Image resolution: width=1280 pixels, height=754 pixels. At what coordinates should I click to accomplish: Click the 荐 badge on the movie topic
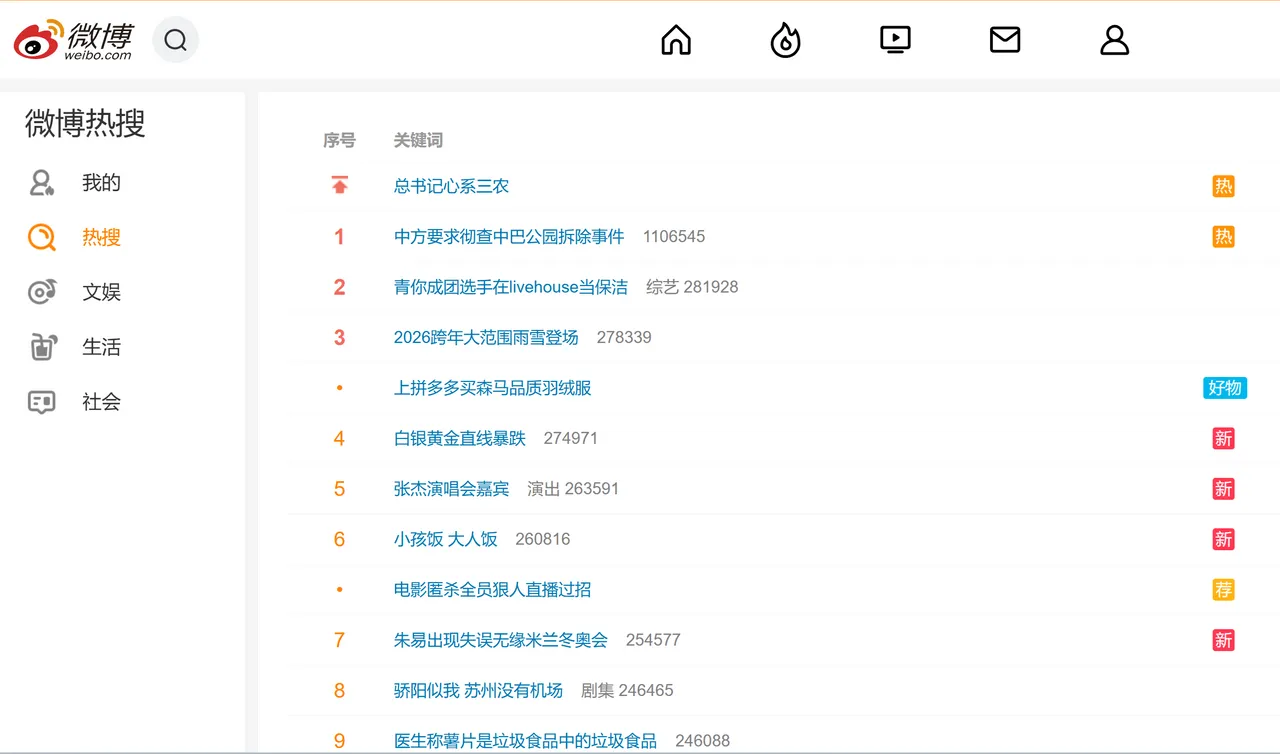(x=1223, y=590)
